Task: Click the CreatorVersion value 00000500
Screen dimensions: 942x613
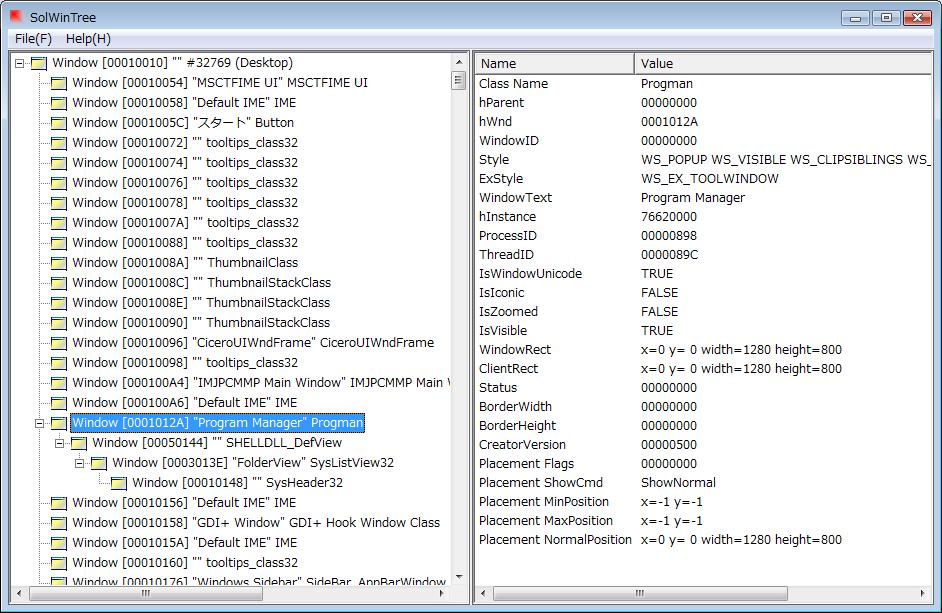Action: [x=669, y=445]
